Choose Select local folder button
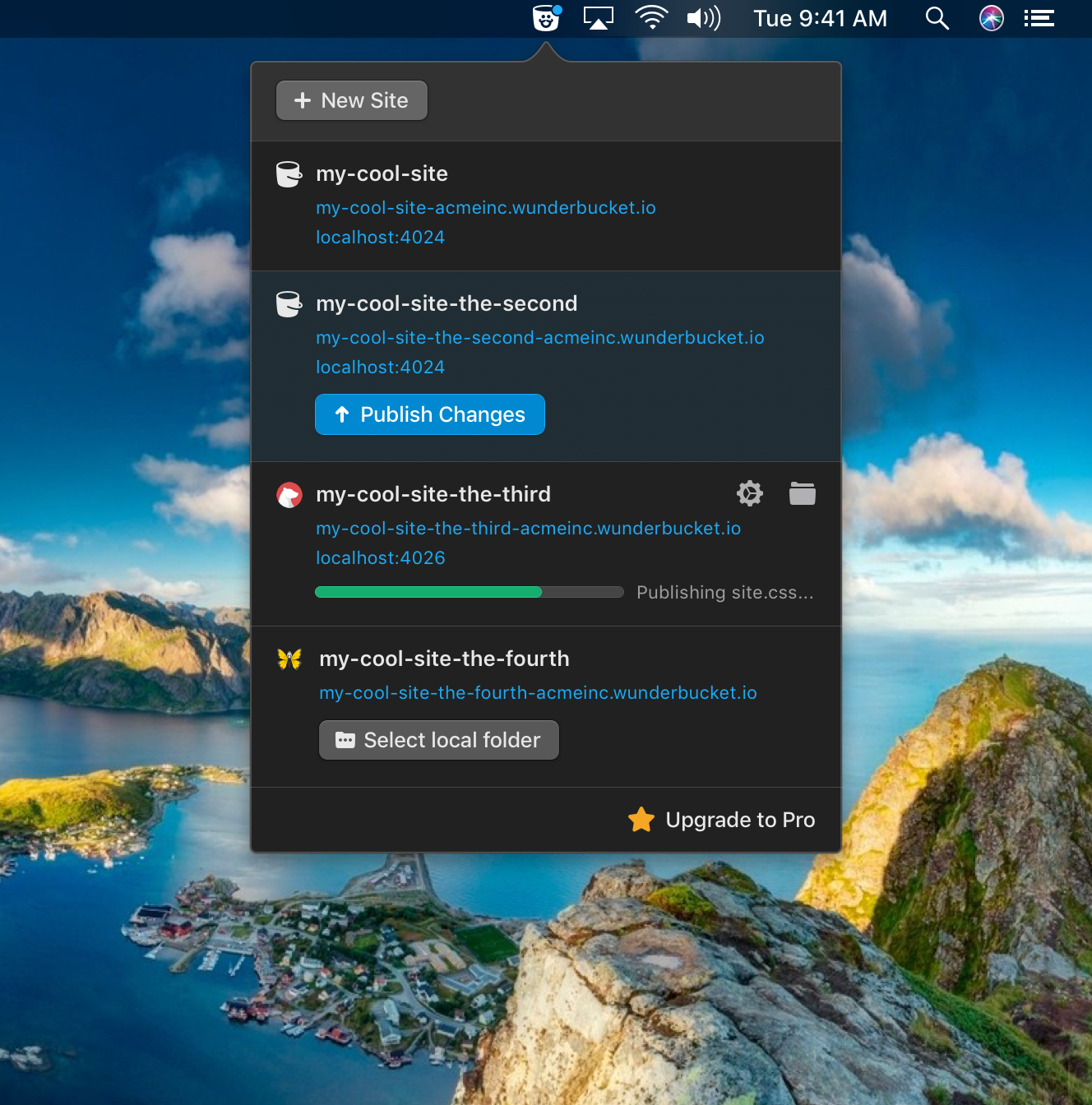 (438, 740)
